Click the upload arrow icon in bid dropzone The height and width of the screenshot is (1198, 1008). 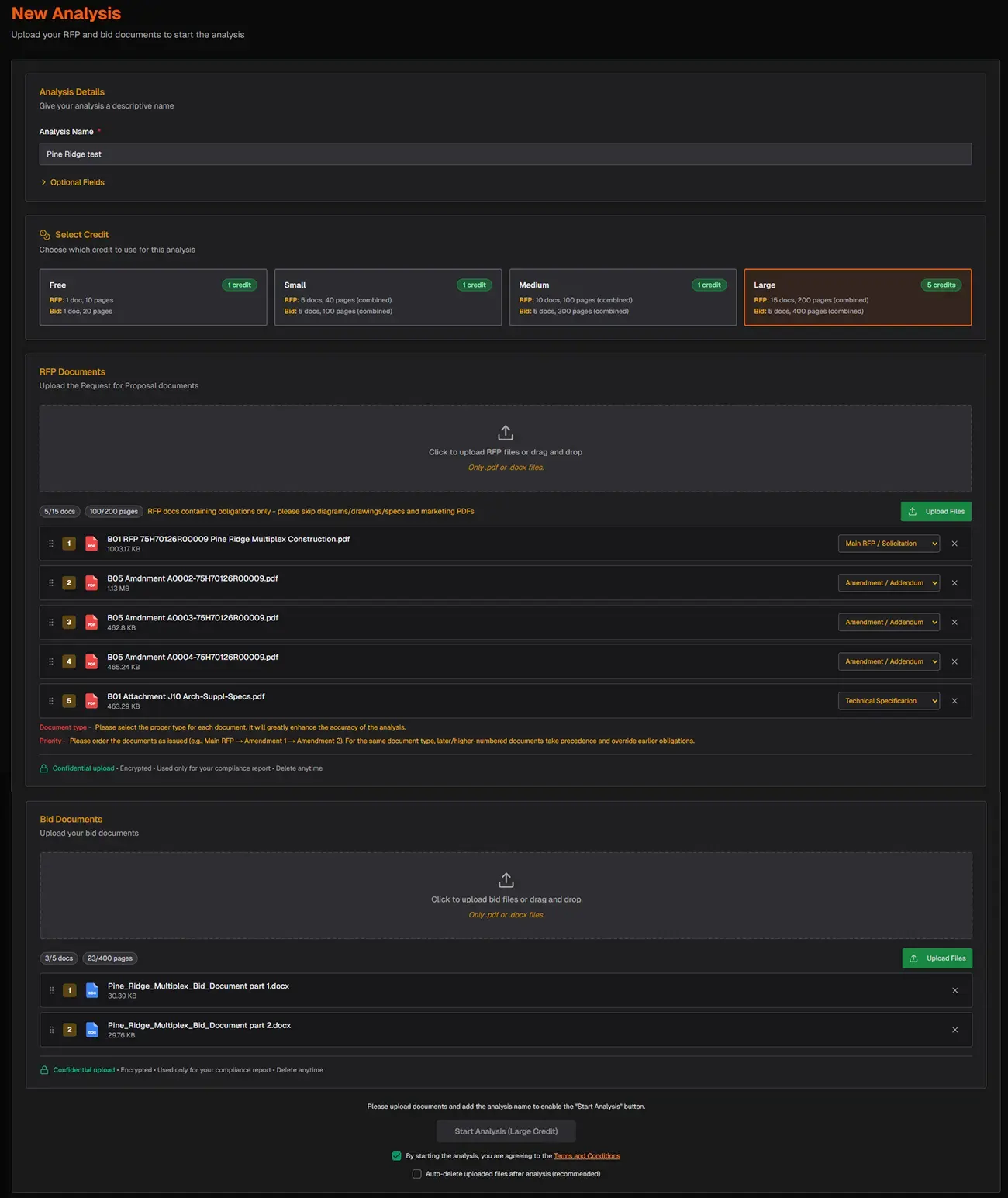click(x=506, y=880)
